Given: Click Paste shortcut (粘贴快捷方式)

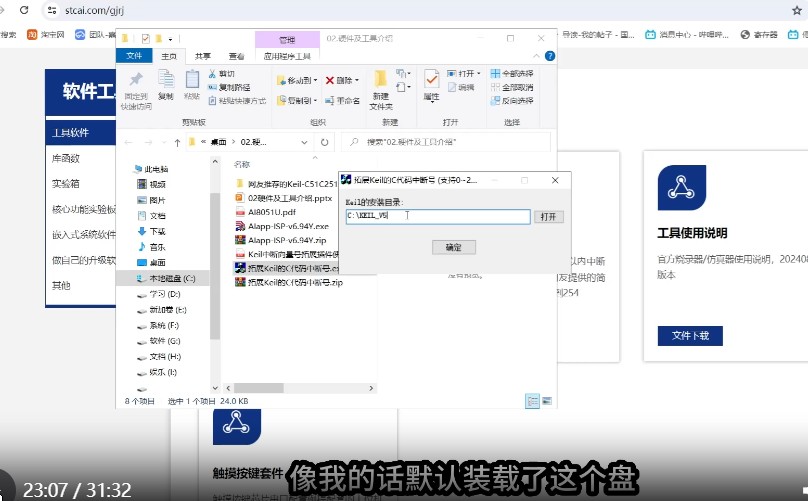Looking at the screenshot, I should coord(237,101).
